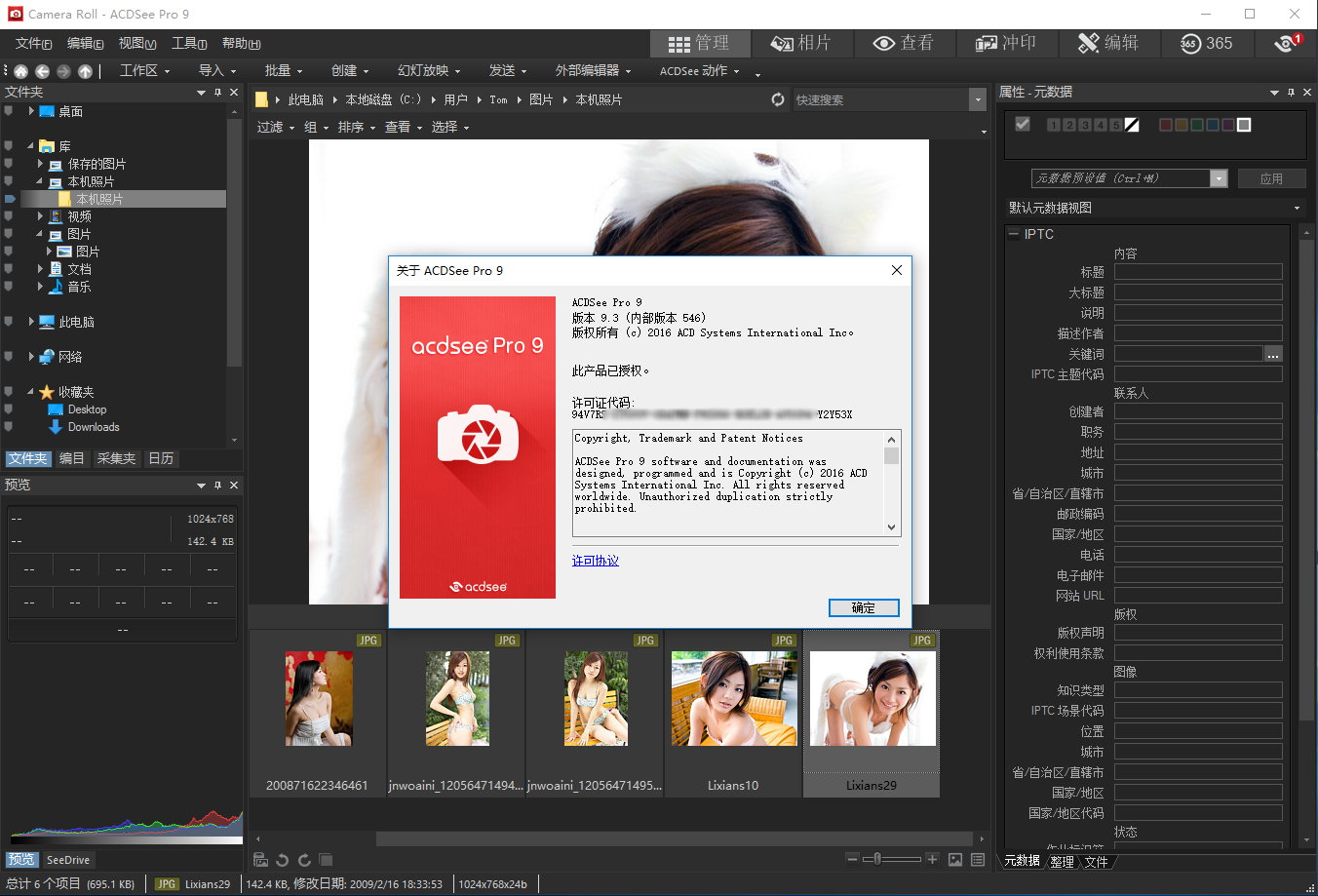1318x896 pixels.
Task: Switch to 管理 (Manage) mode
Action: click(699, 43)
